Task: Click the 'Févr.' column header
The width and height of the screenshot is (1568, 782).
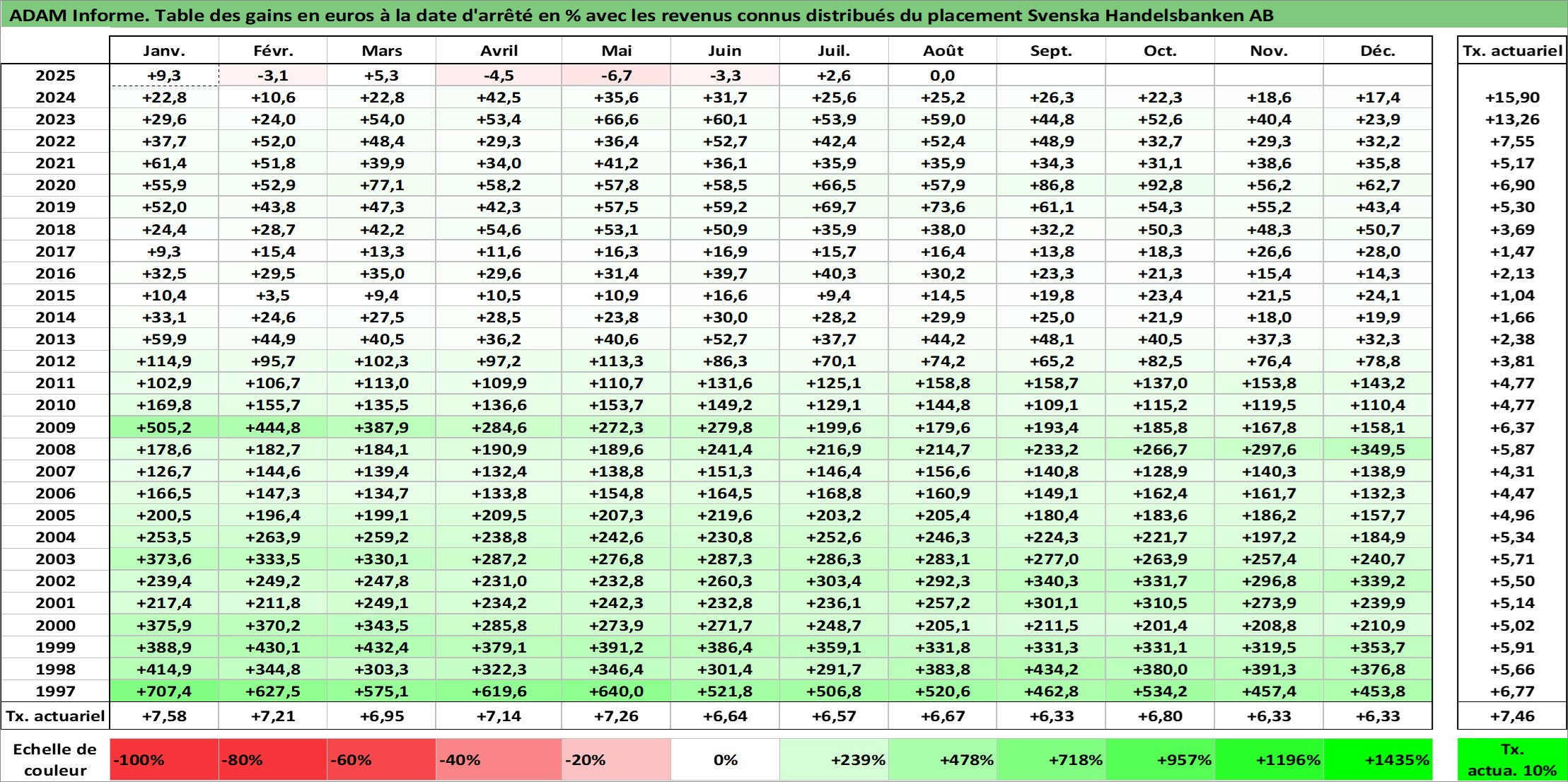Action: pyautogui.click(x=273, y=50)
